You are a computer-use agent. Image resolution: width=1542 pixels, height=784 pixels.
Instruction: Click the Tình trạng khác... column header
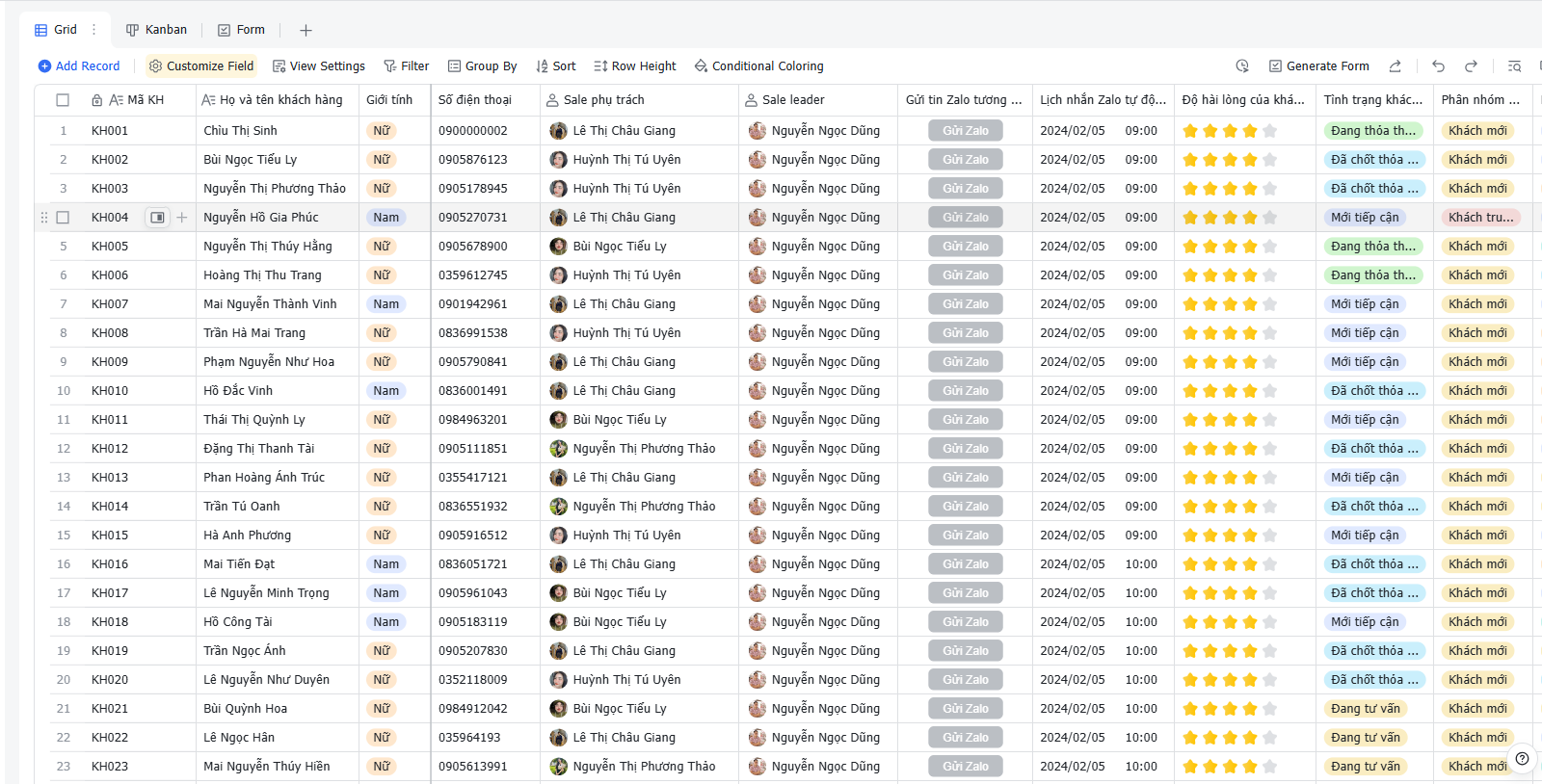(x=1374, y=100)
